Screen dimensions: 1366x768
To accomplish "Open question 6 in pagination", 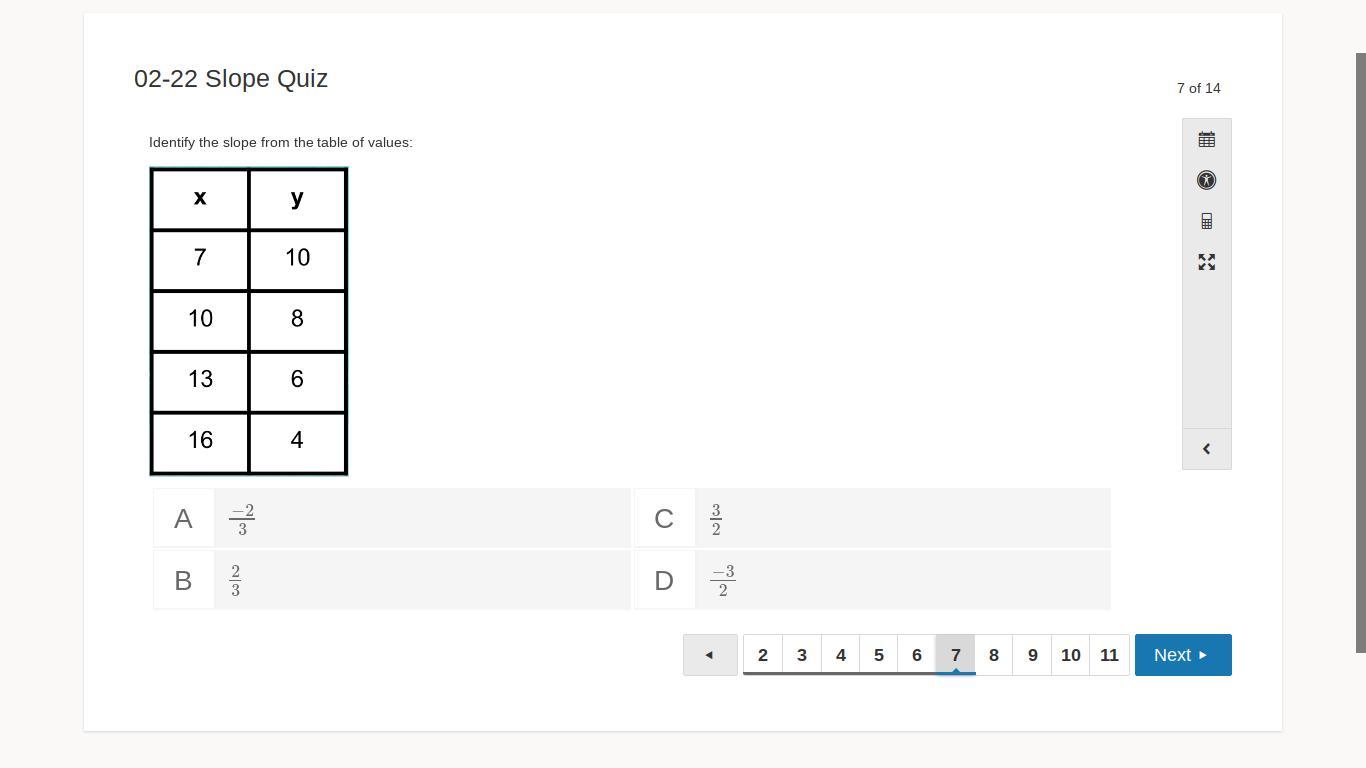I will (x=917, y=655).
